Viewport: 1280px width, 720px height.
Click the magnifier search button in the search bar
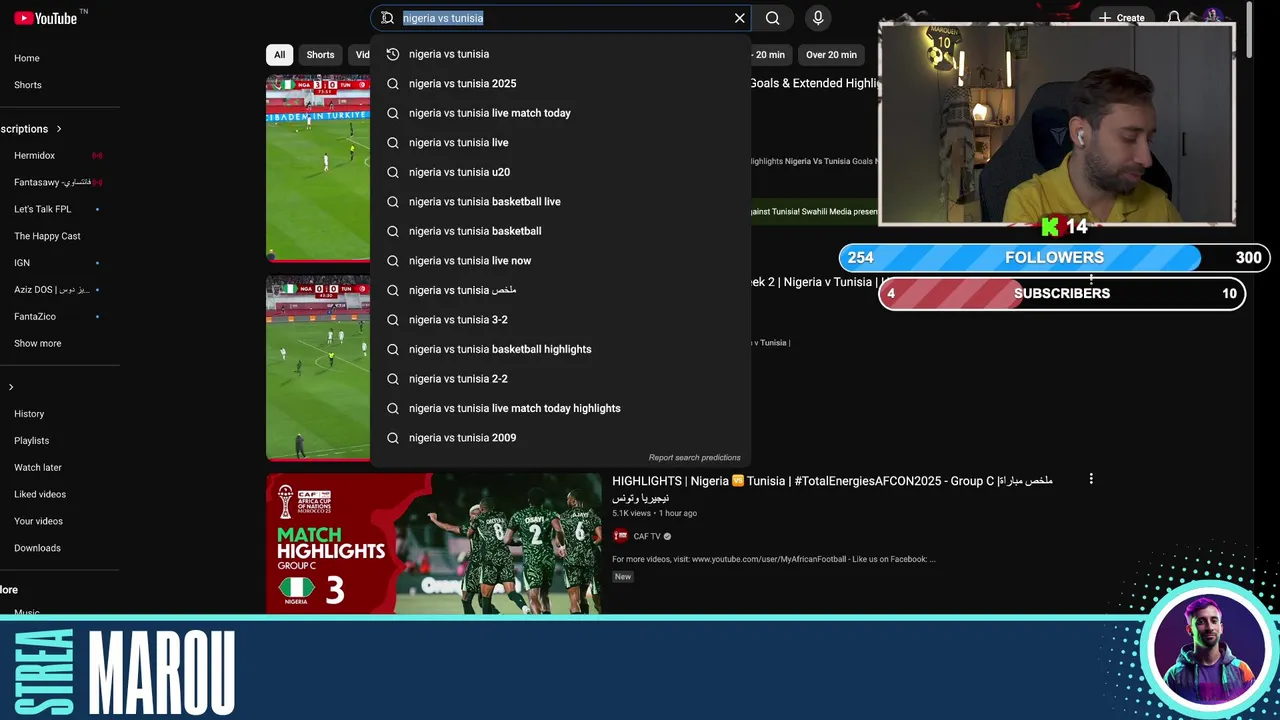(773, 18)
